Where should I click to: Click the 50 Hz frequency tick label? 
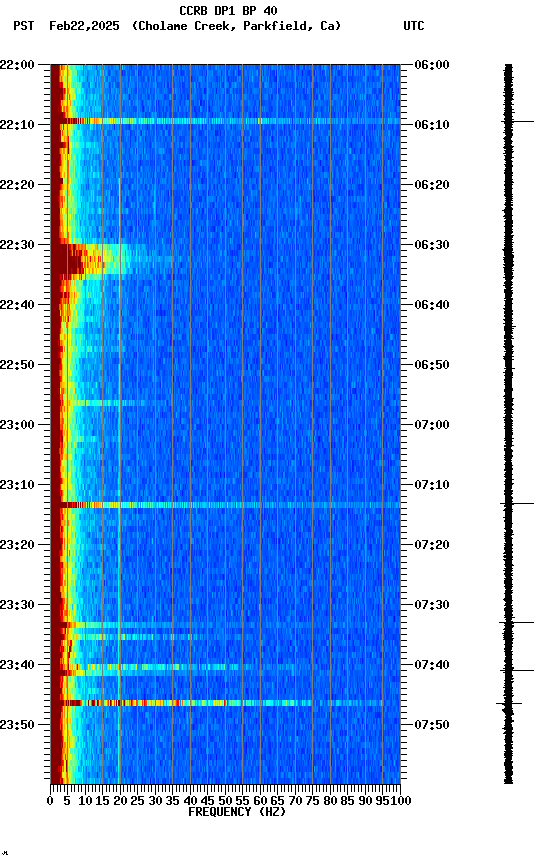[x=225, y=801]
